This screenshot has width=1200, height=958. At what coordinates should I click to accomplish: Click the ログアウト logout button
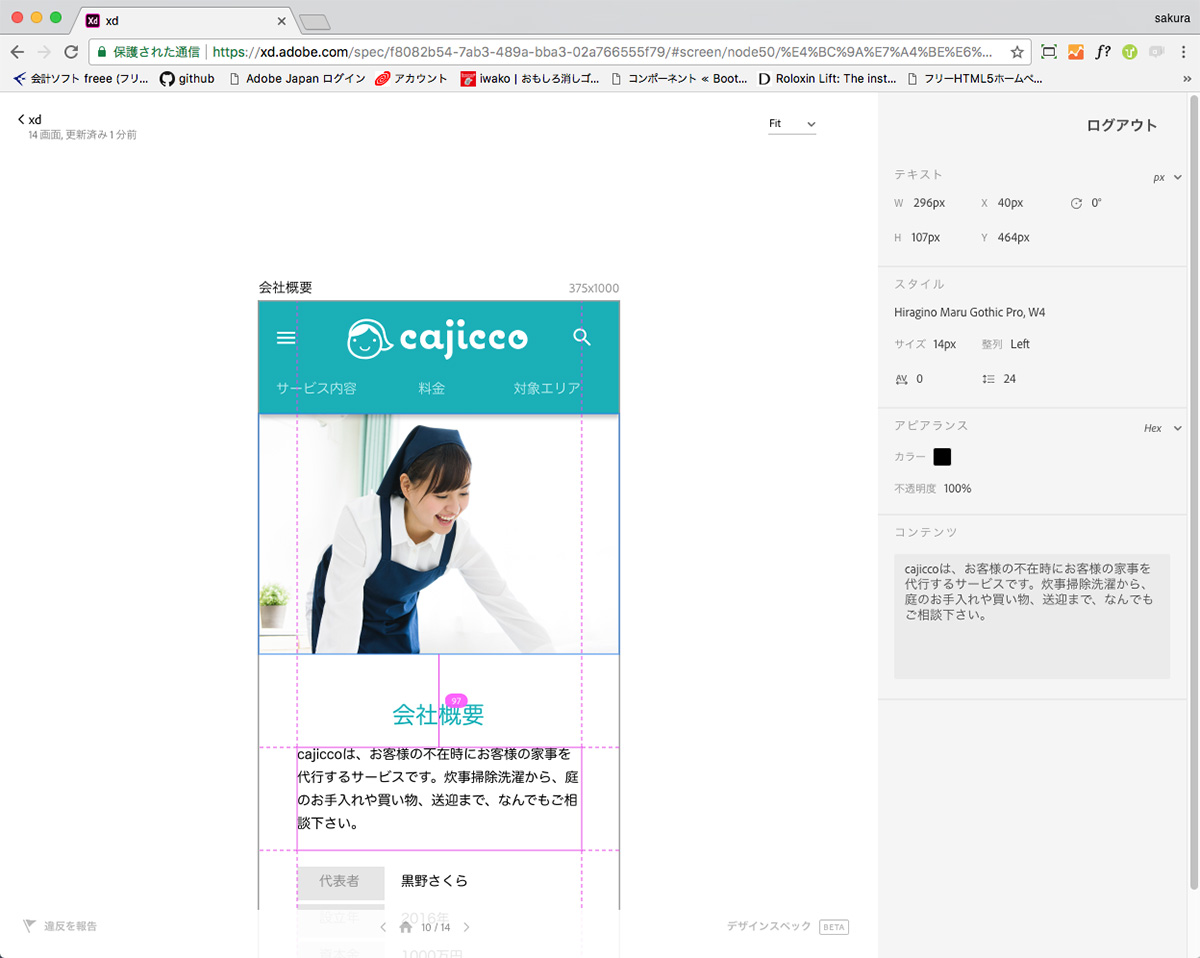pyautogui.click(x=1121, y=125)
